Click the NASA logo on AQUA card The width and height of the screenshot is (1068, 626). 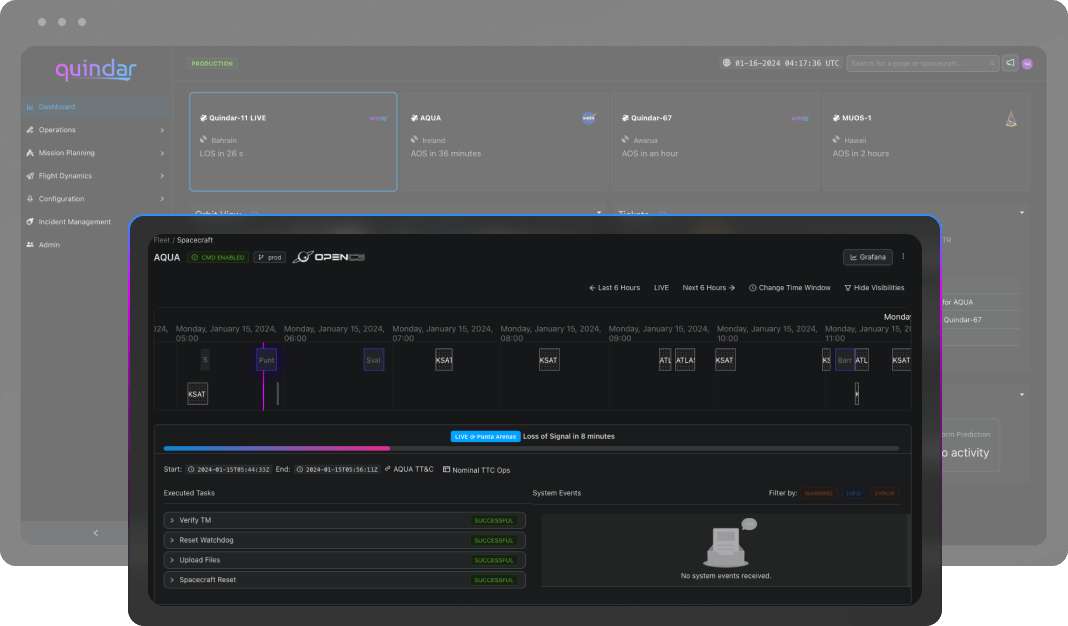click(589, 118)
